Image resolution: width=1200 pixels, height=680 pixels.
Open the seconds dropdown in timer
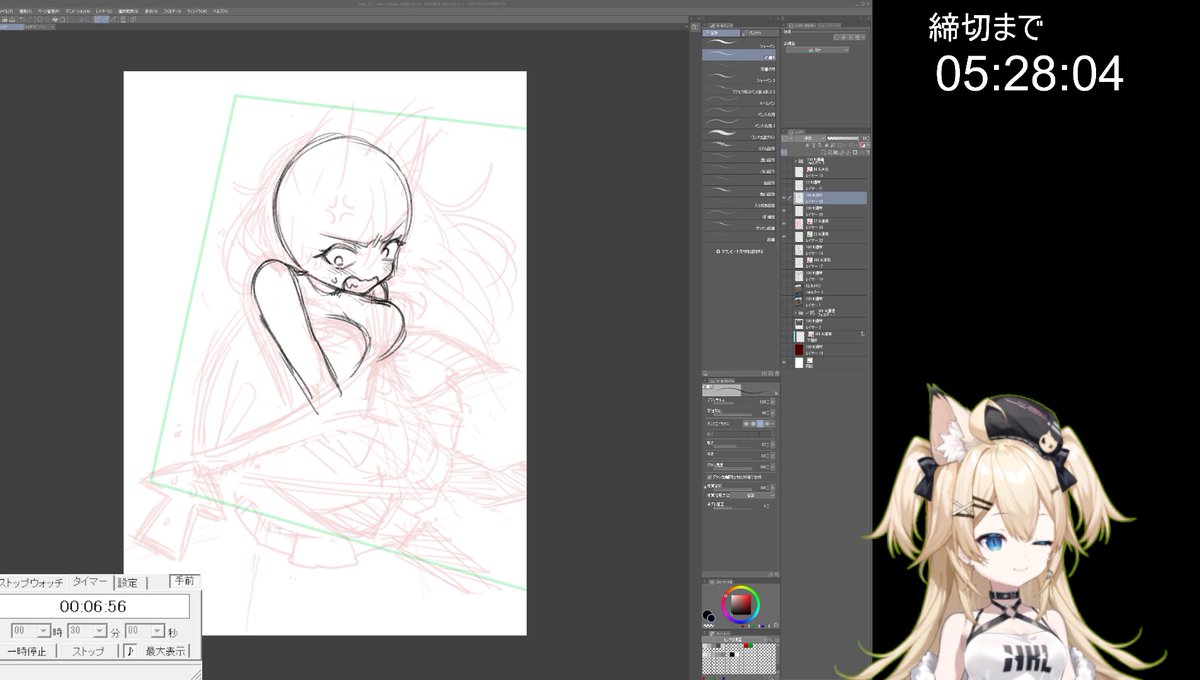coord(158,631)
